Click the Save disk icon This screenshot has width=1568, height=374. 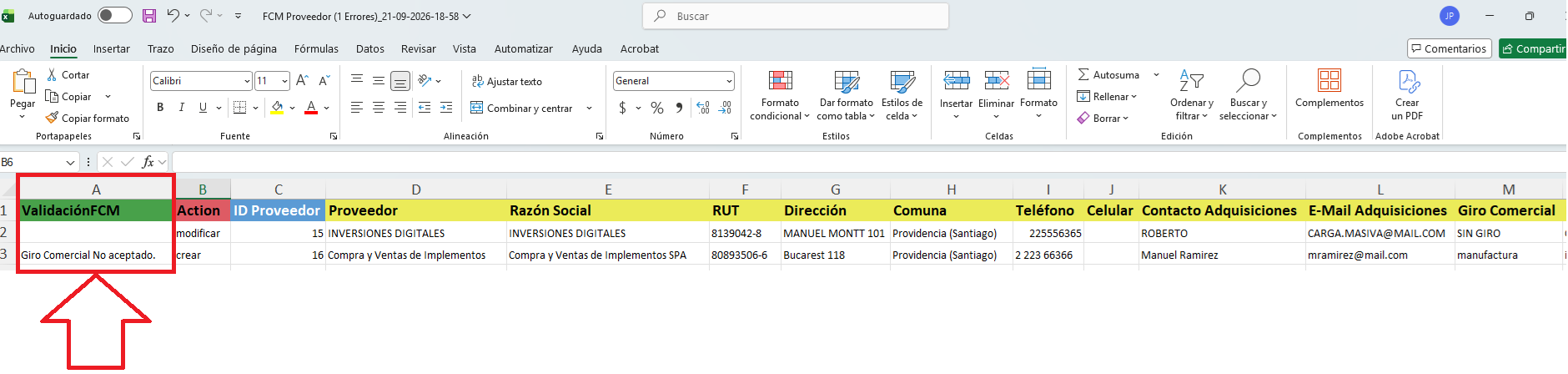pyautogui.click(x=149, y=16)
